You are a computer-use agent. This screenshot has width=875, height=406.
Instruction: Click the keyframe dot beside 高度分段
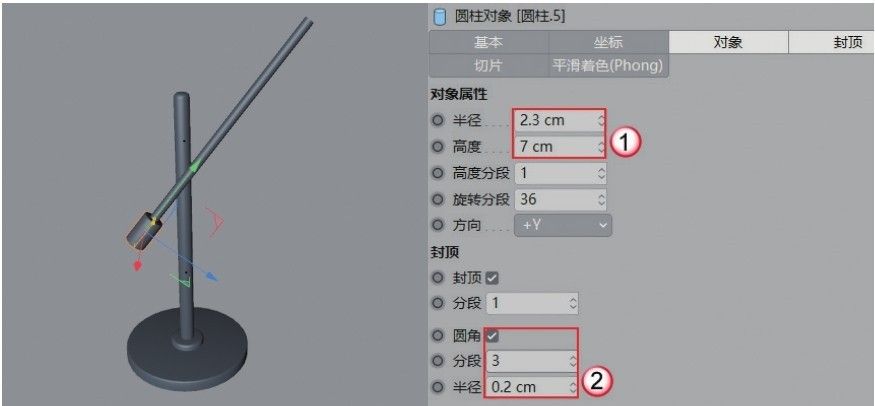point(438,173)
